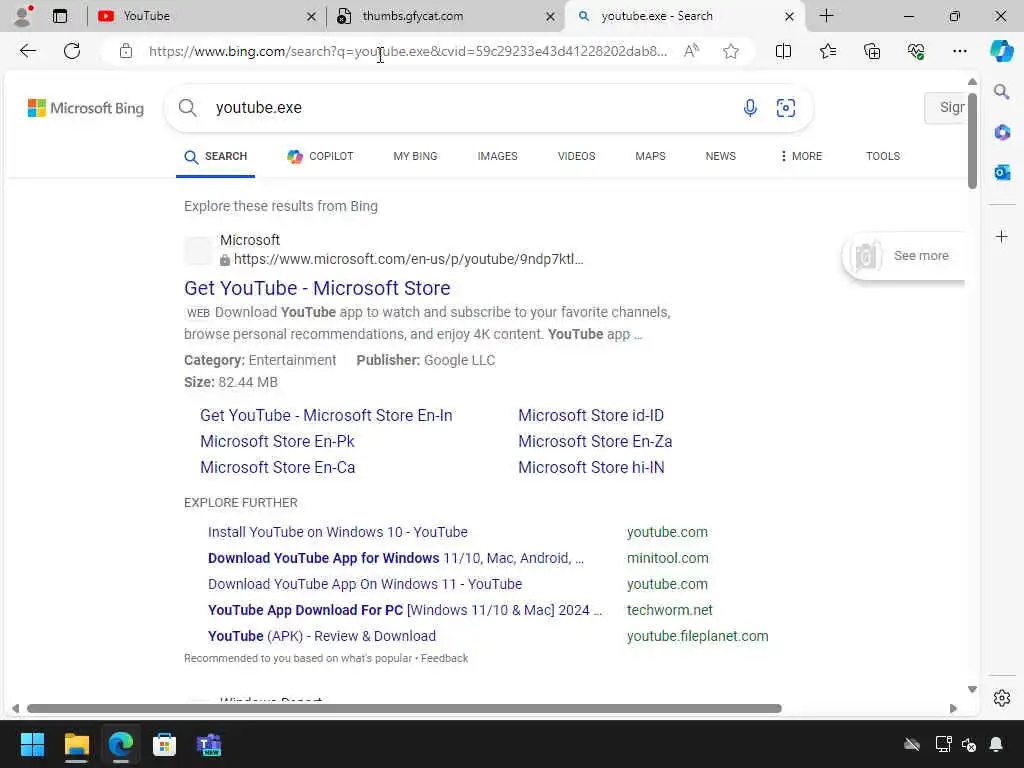Click the scroll down arrow
This screenshot has height=768, width=1024.
[x=972, y=690]
